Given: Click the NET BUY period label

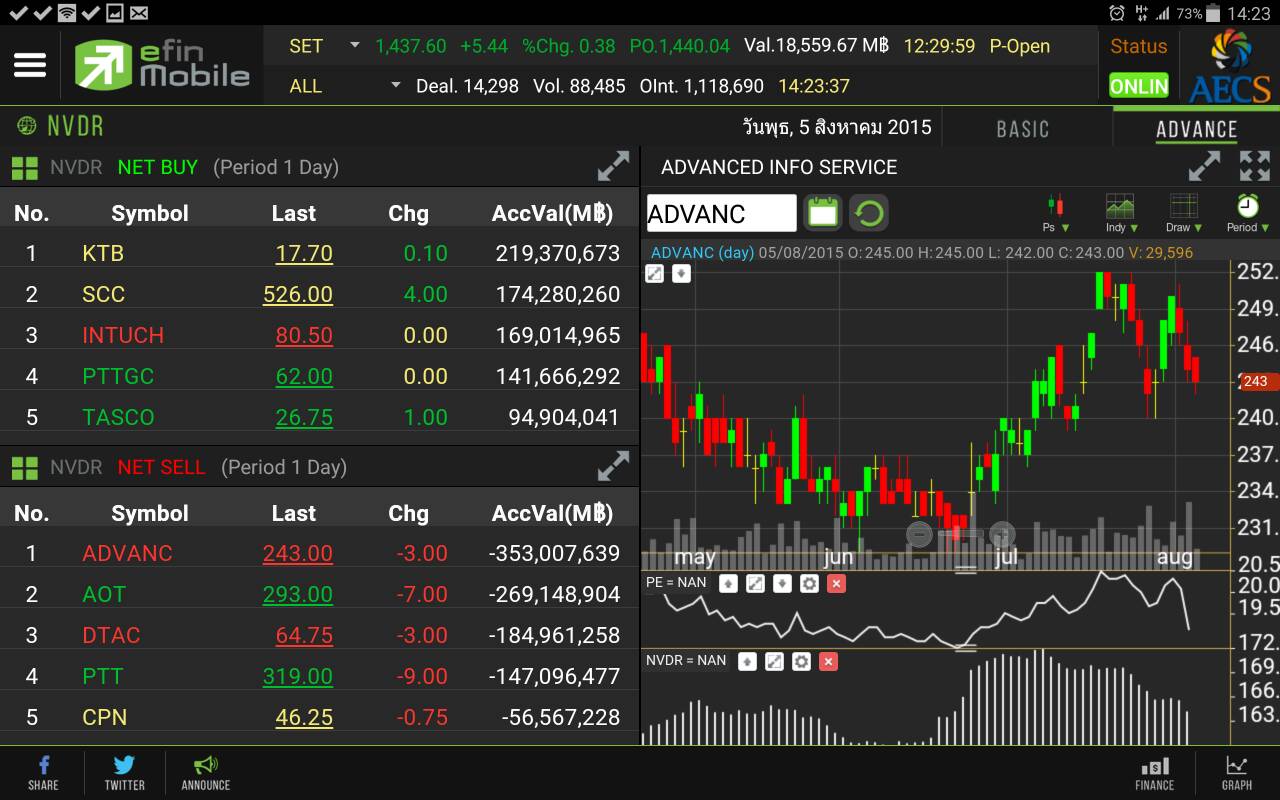Looking at the screenshot, I should click(276, 168).
